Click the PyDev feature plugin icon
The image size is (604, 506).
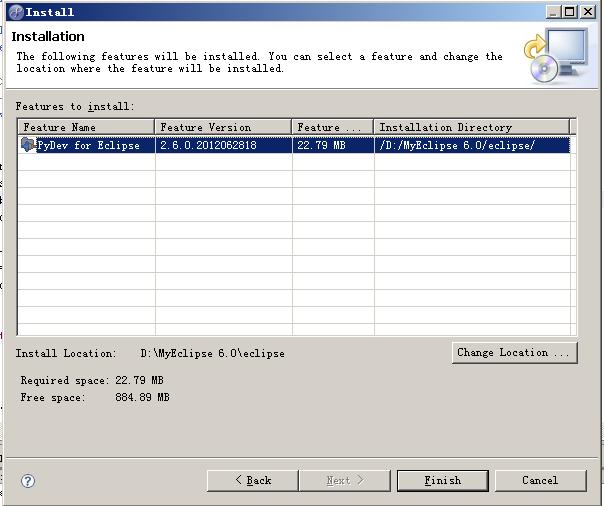[x=28, y=145]
